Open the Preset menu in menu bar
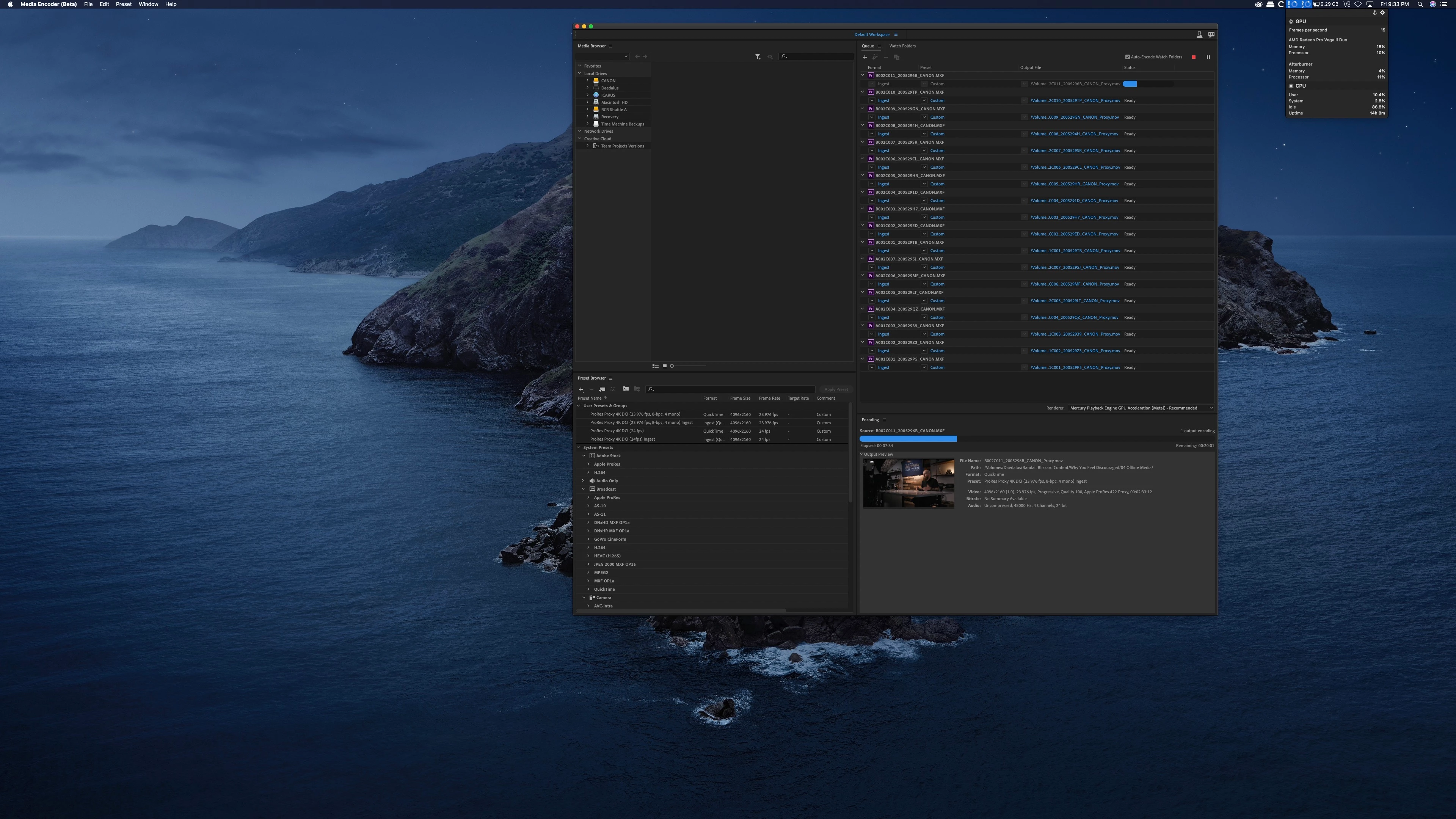 coord(123,4)
